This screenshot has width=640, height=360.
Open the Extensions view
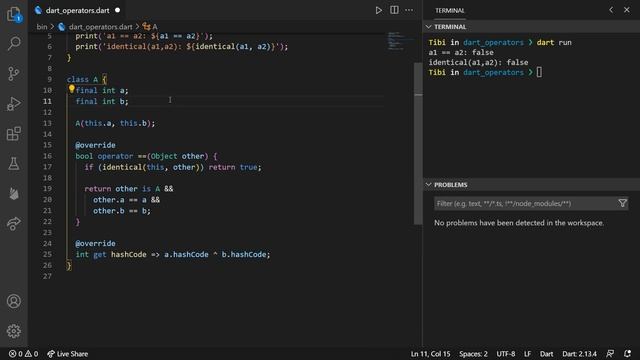pos(14,133)
